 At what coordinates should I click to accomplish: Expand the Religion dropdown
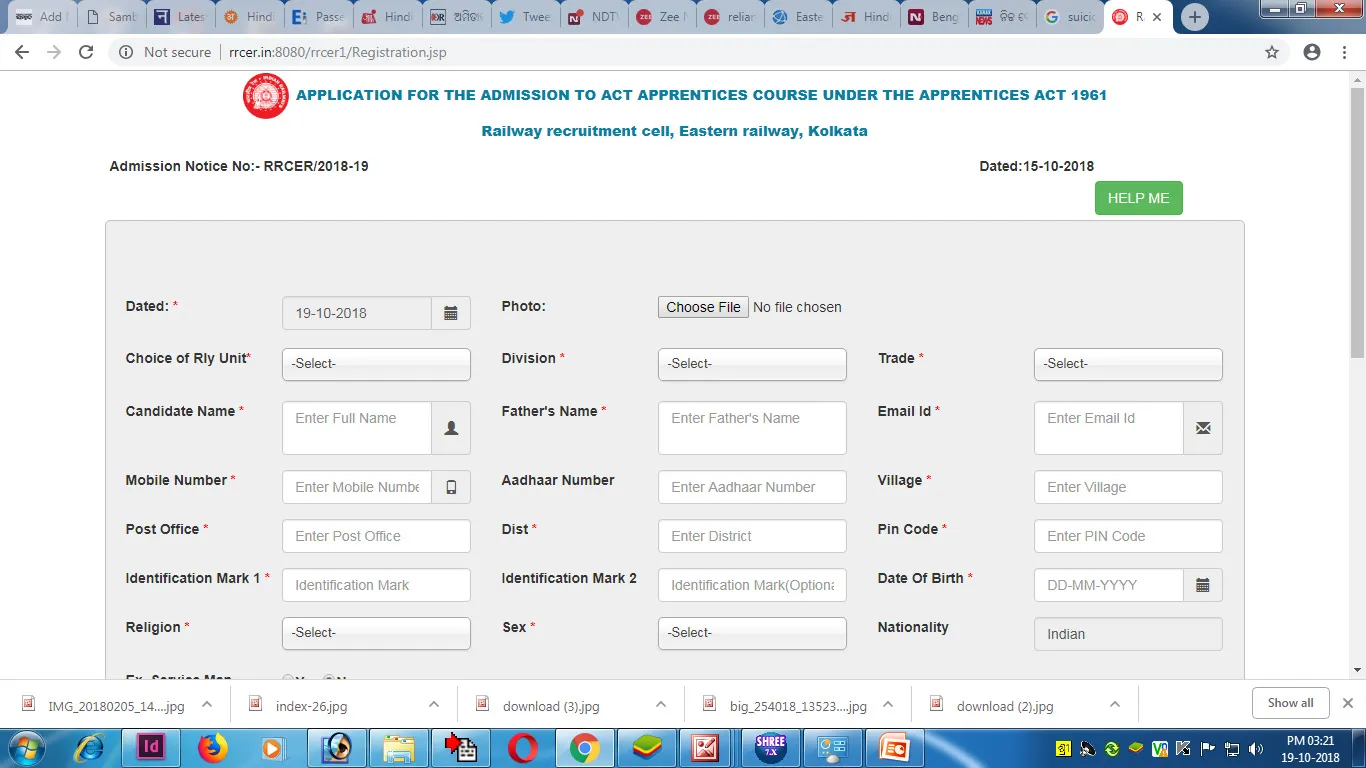[376, 633]
